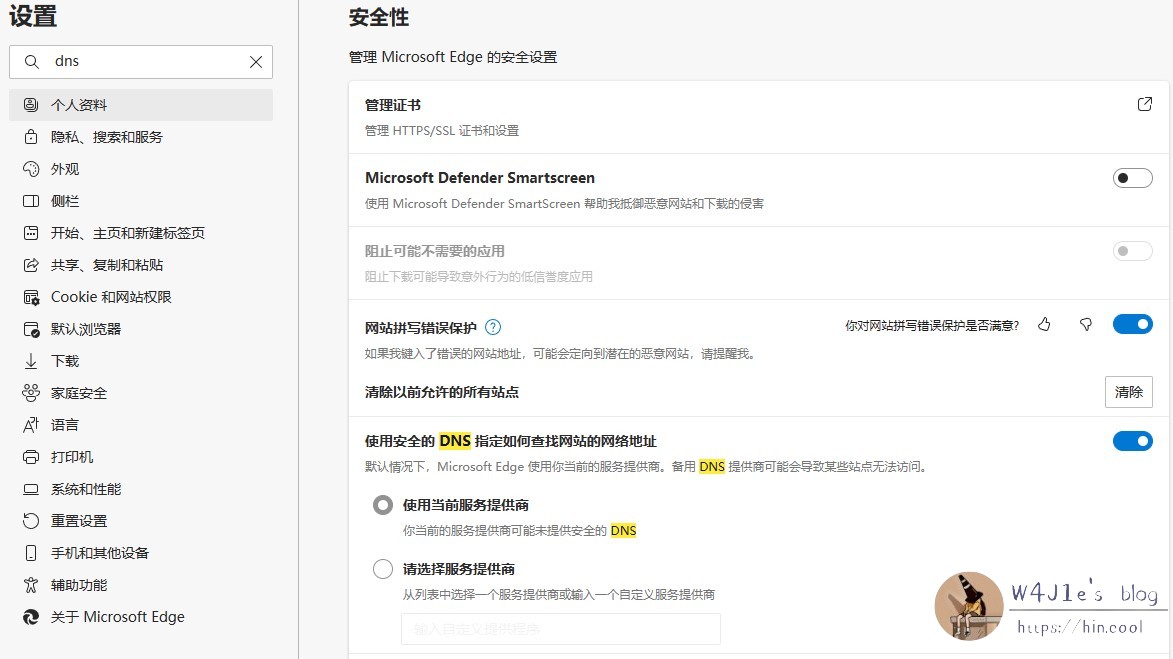
Task: Click the printer icon in sidebar
Action: point(31,457)
